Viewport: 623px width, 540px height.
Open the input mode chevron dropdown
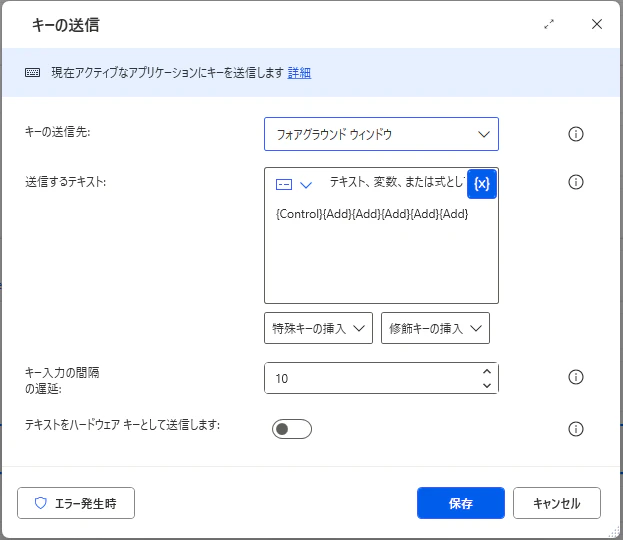click(x=306, y=185)
